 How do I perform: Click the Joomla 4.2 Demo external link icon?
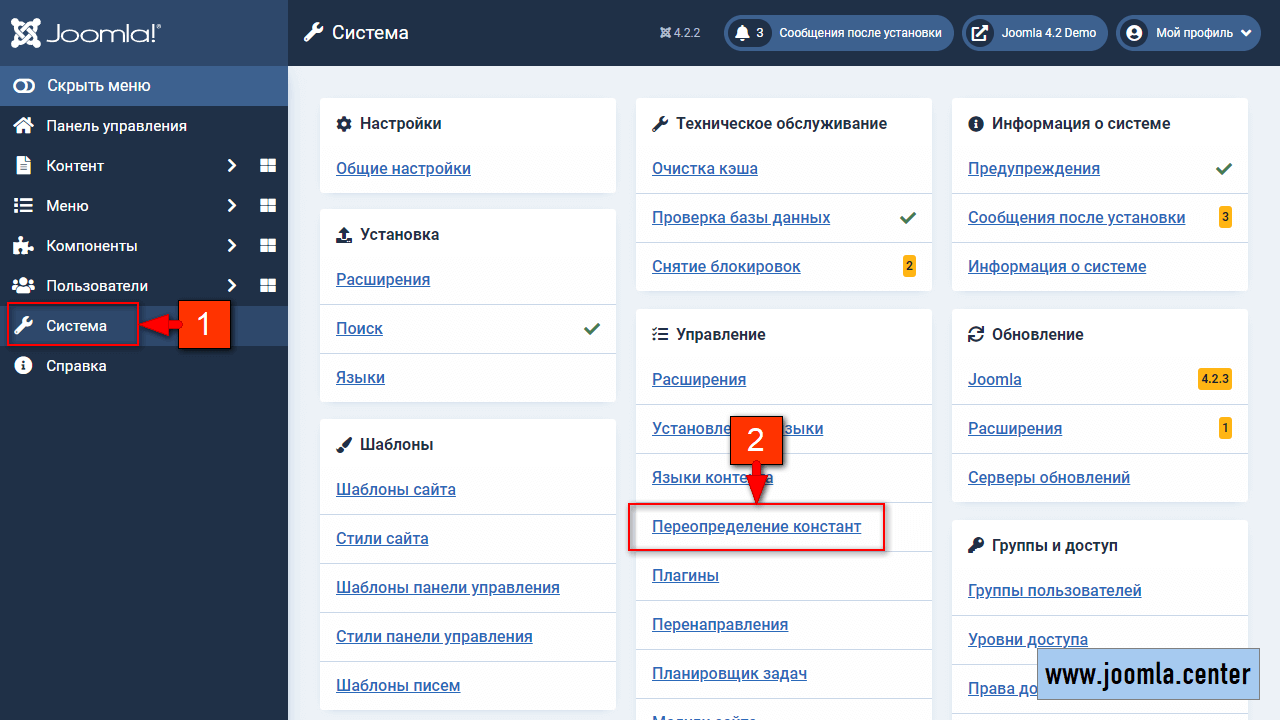coord(981,33)
